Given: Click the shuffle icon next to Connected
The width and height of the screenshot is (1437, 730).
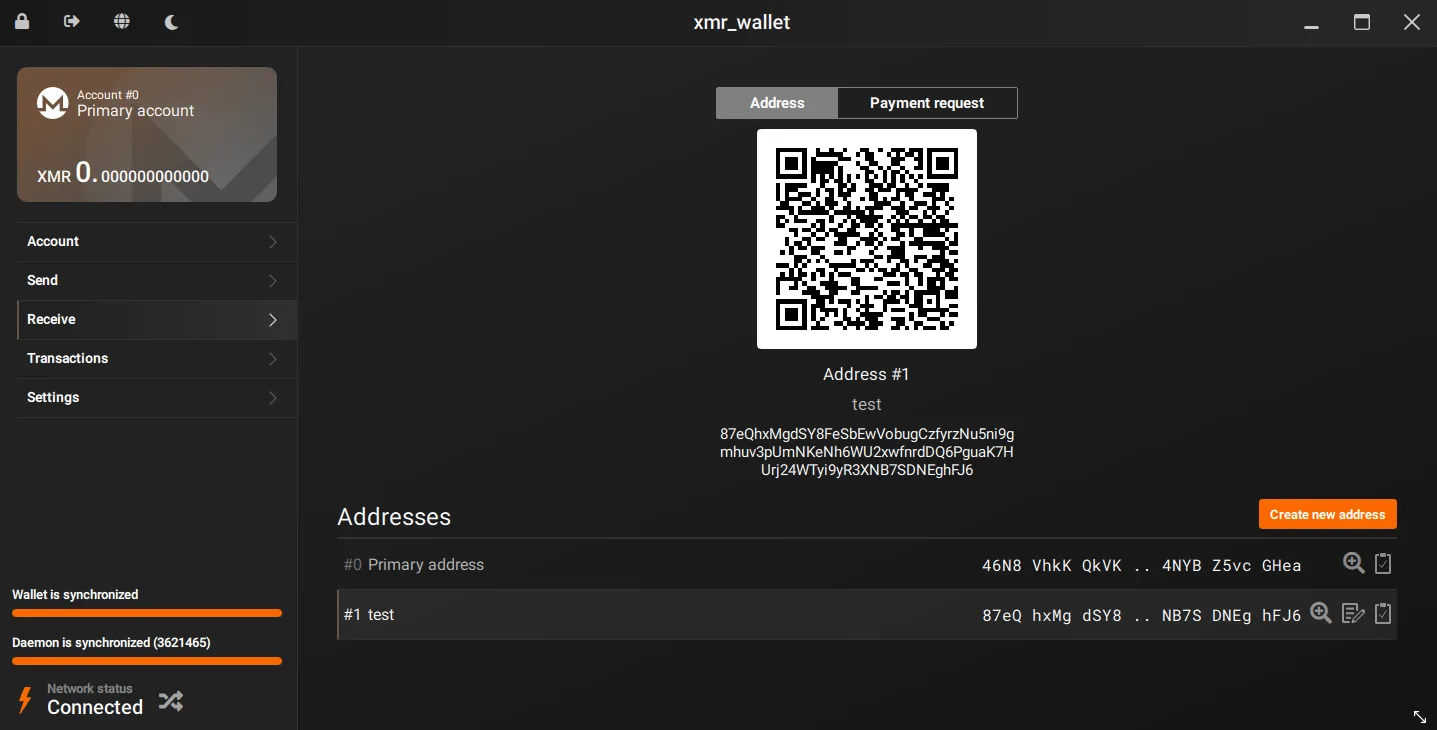Looking at the screenshot, I should [x=171, y=701].
